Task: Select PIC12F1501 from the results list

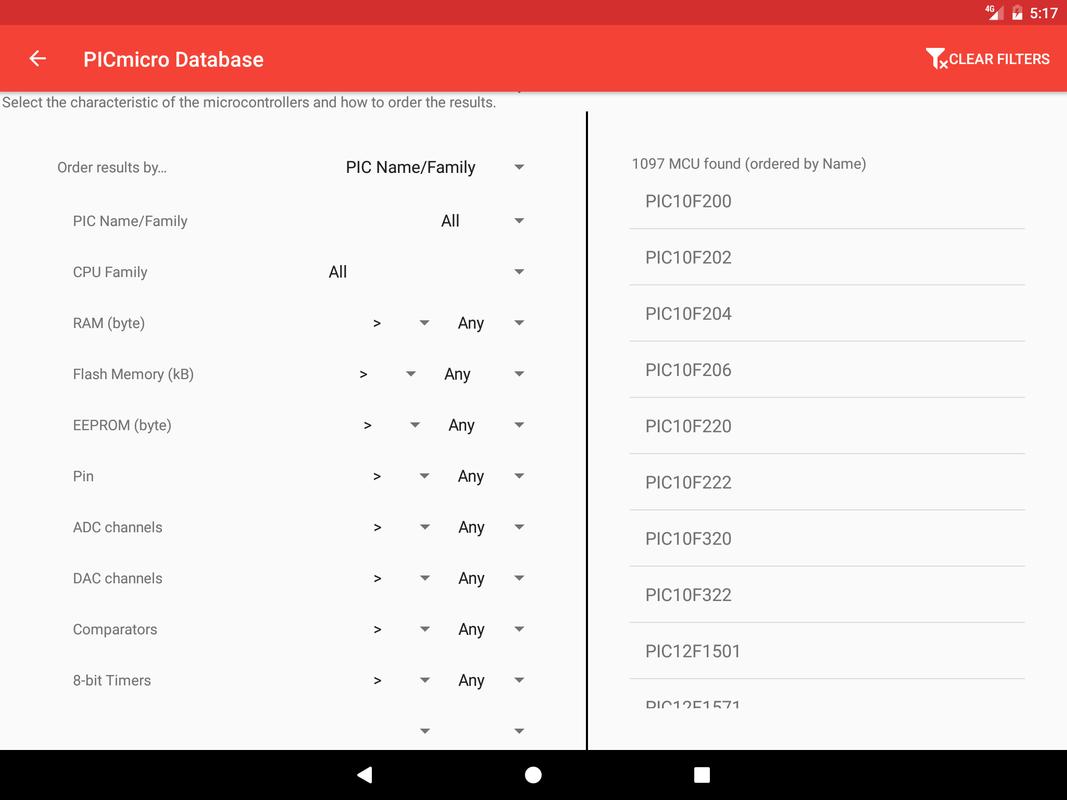Action: pyautogui.click(x=827, y=651)
